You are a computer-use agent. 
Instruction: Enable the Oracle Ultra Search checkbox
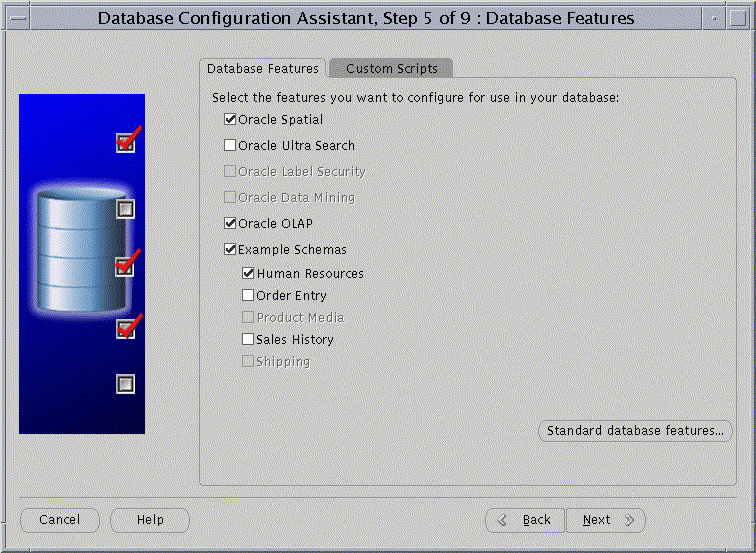(x=230, y=146)
